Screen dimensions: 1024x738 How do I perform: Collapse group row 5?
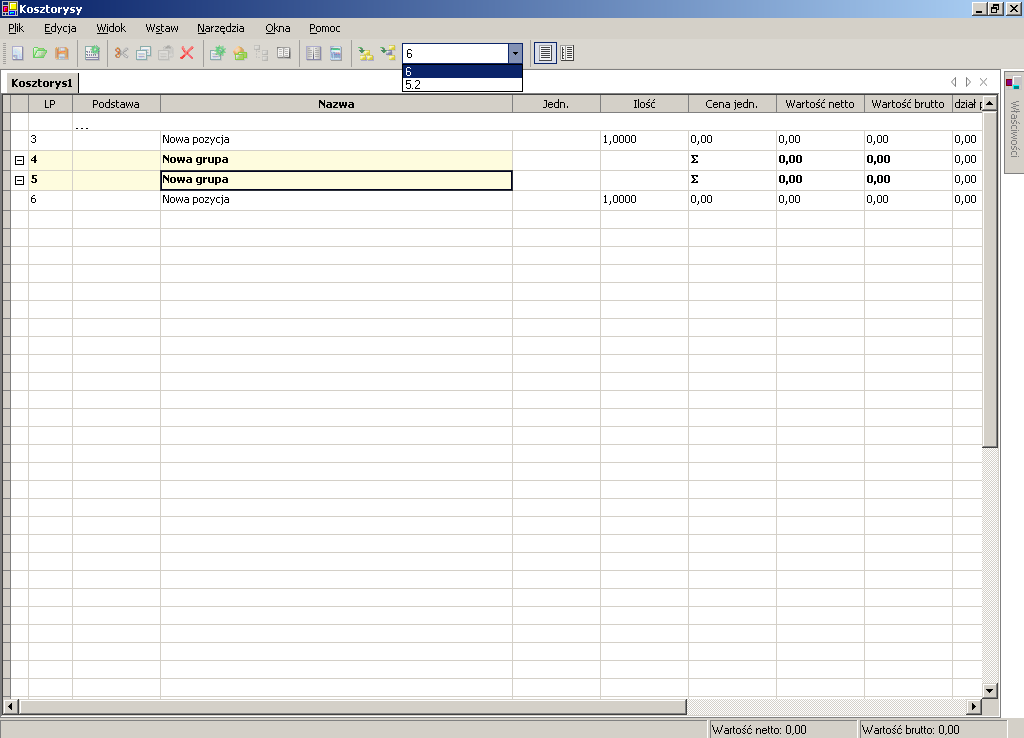(x=20, y=180)
